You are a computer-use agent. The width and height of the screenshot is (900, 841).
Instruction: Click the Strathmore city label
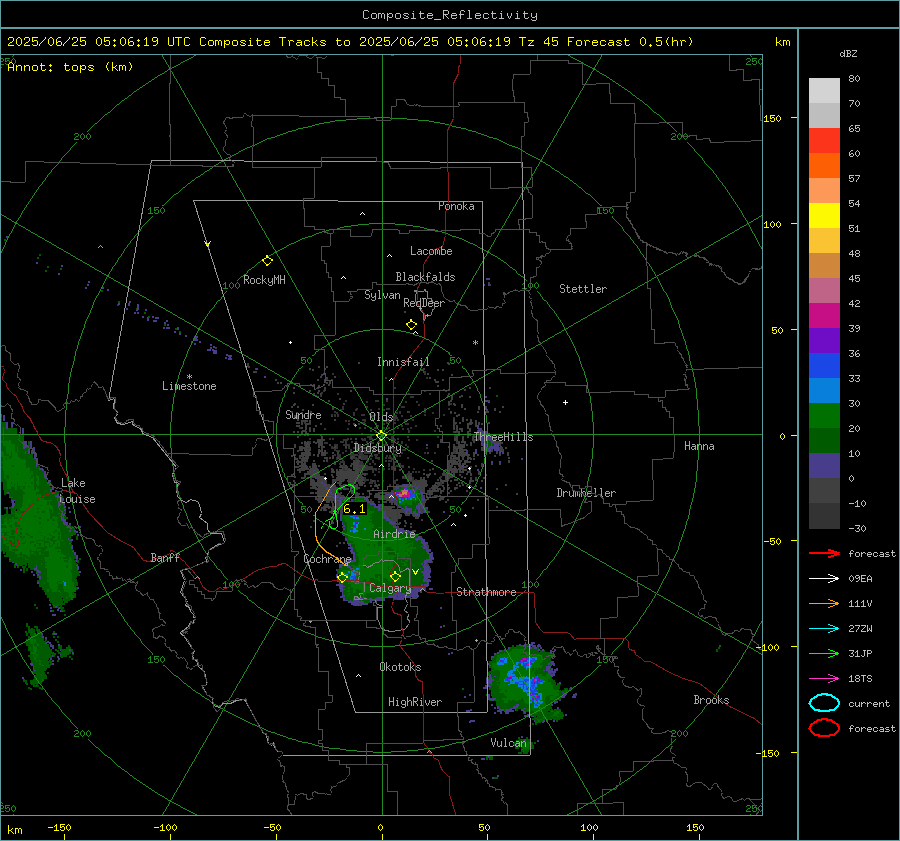click(486, 592)
